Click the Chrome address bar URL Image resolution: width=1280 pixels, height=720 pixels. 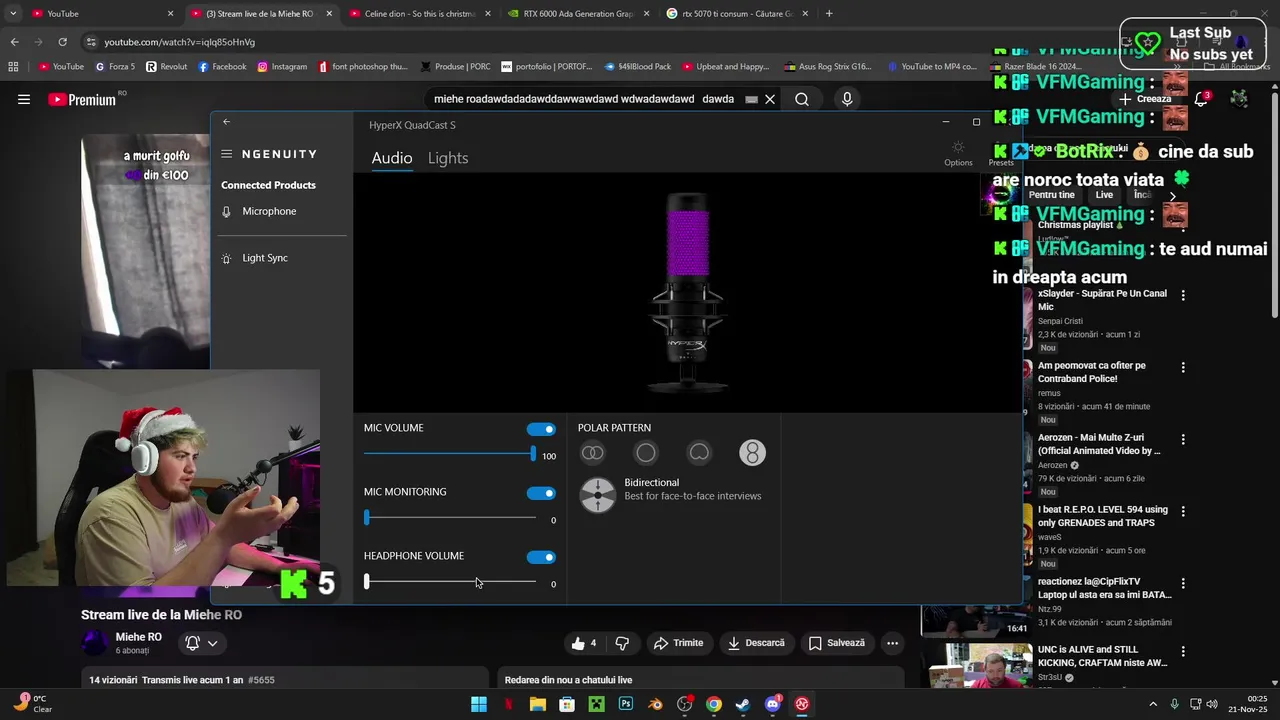coord(180,42)
